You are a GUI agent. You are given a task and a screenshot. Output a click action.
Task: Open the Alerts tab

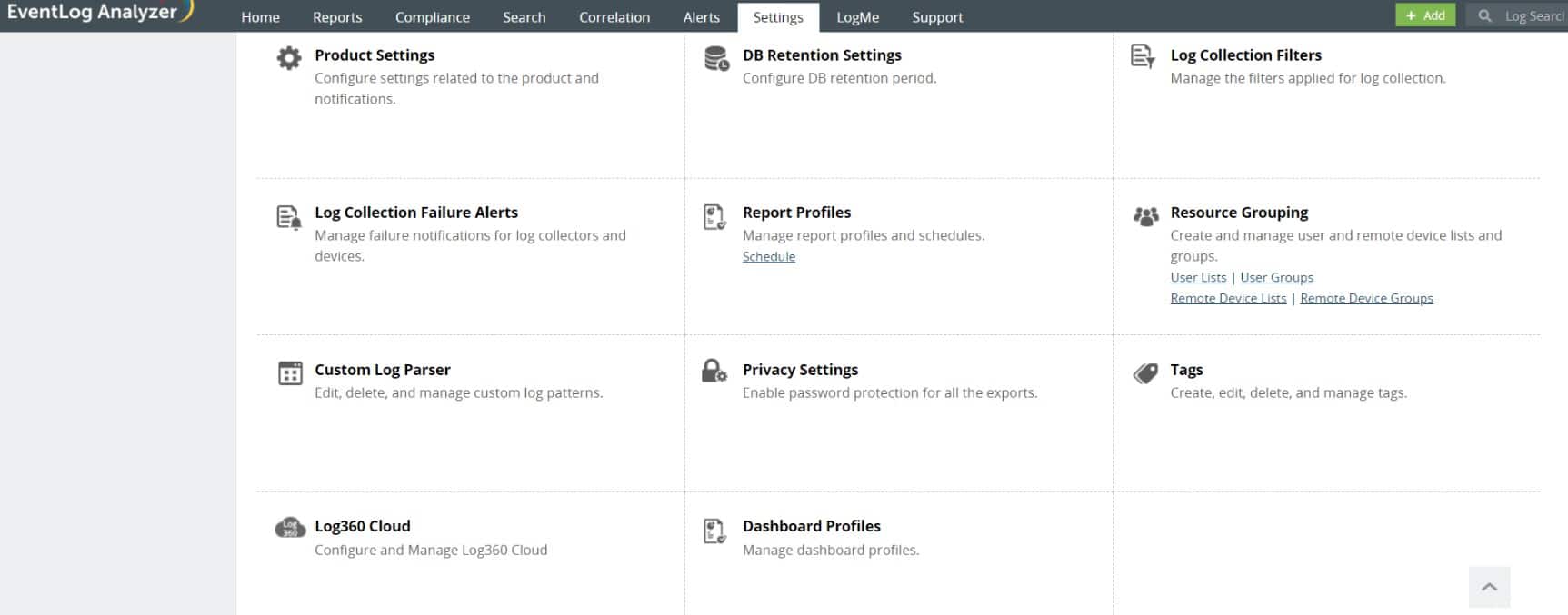702,17
